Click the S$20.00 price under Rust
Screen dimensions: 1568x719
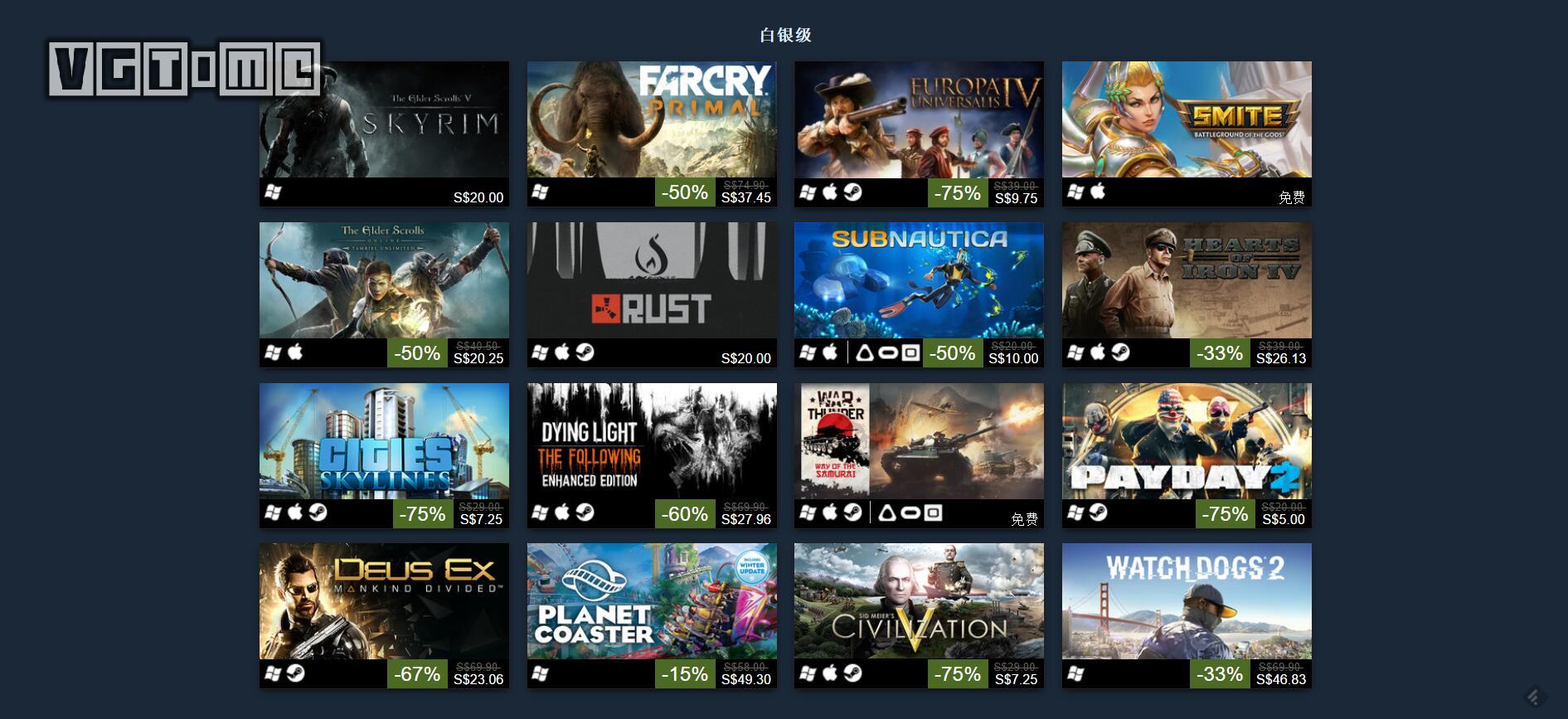pos(746,358)
